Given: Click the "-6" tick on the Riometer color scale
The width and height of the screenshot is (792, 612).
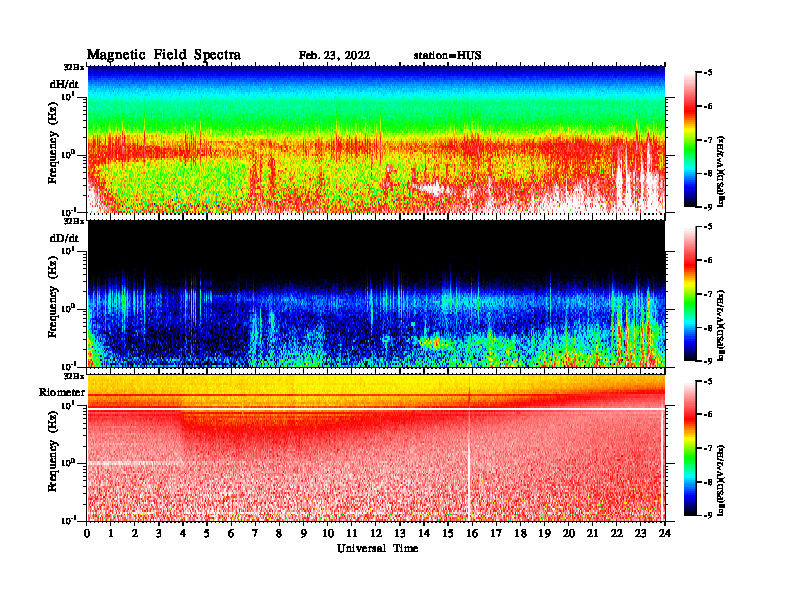Looking at the screenshot, I should (x=708, y=415).
